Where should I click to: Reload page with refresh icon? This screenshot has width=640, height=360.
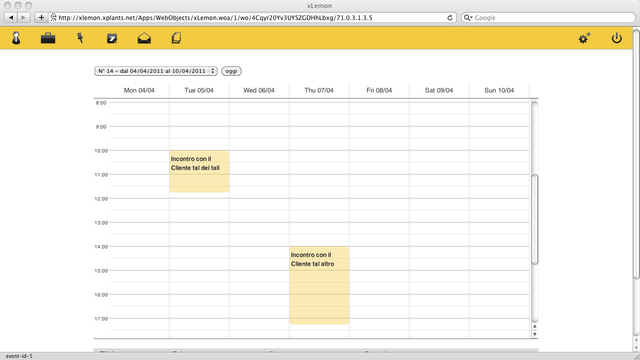click(x=450, y=18)
